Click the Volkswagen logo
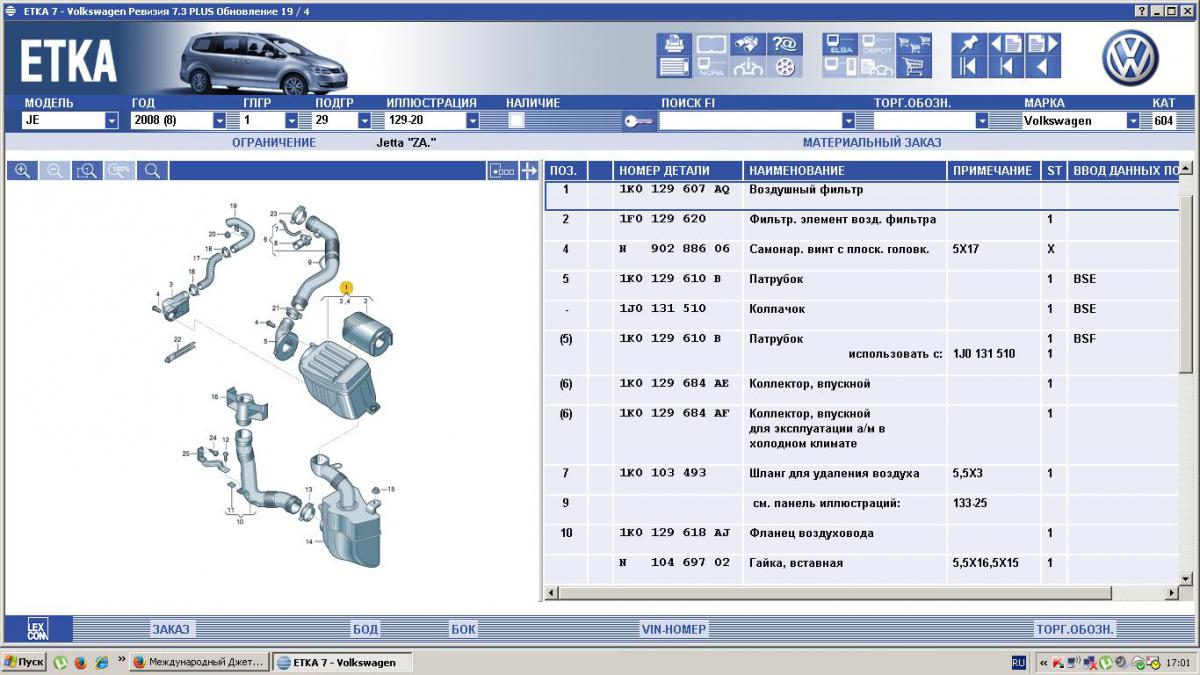Screen dimensions: 1200x675 coord(1130,58)
